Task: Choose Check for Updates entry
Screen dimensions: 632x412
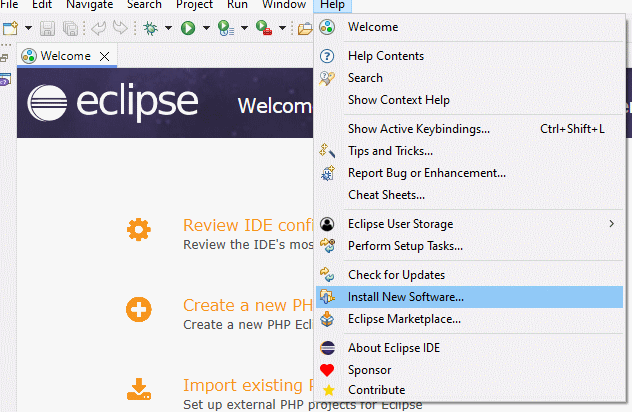Action: point(470,275)
